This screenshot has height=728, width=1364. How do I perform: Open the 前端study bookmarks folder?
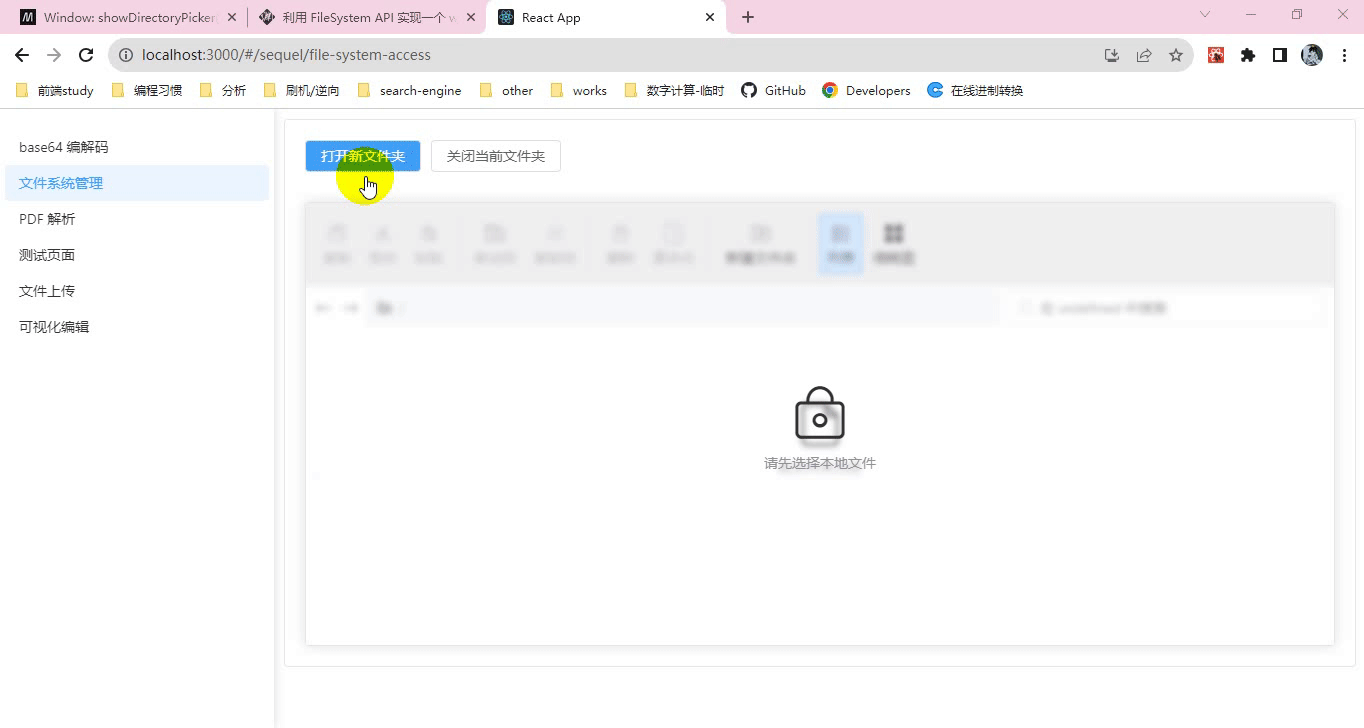pos(54,90)
